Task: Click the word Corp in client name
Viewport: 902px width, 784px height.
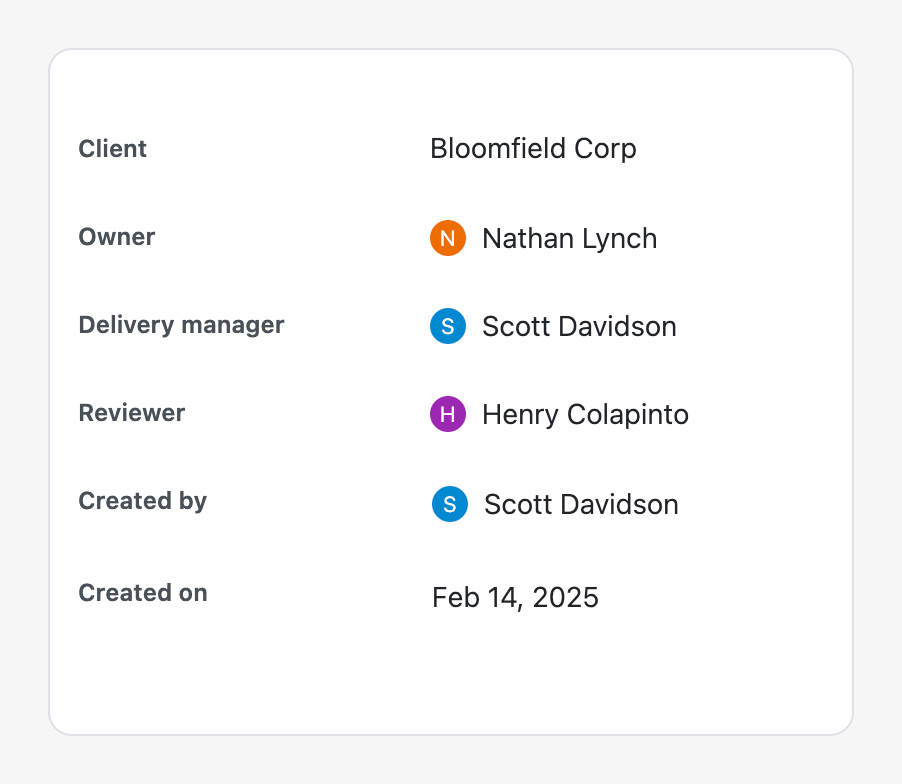Action: (605, 149)
